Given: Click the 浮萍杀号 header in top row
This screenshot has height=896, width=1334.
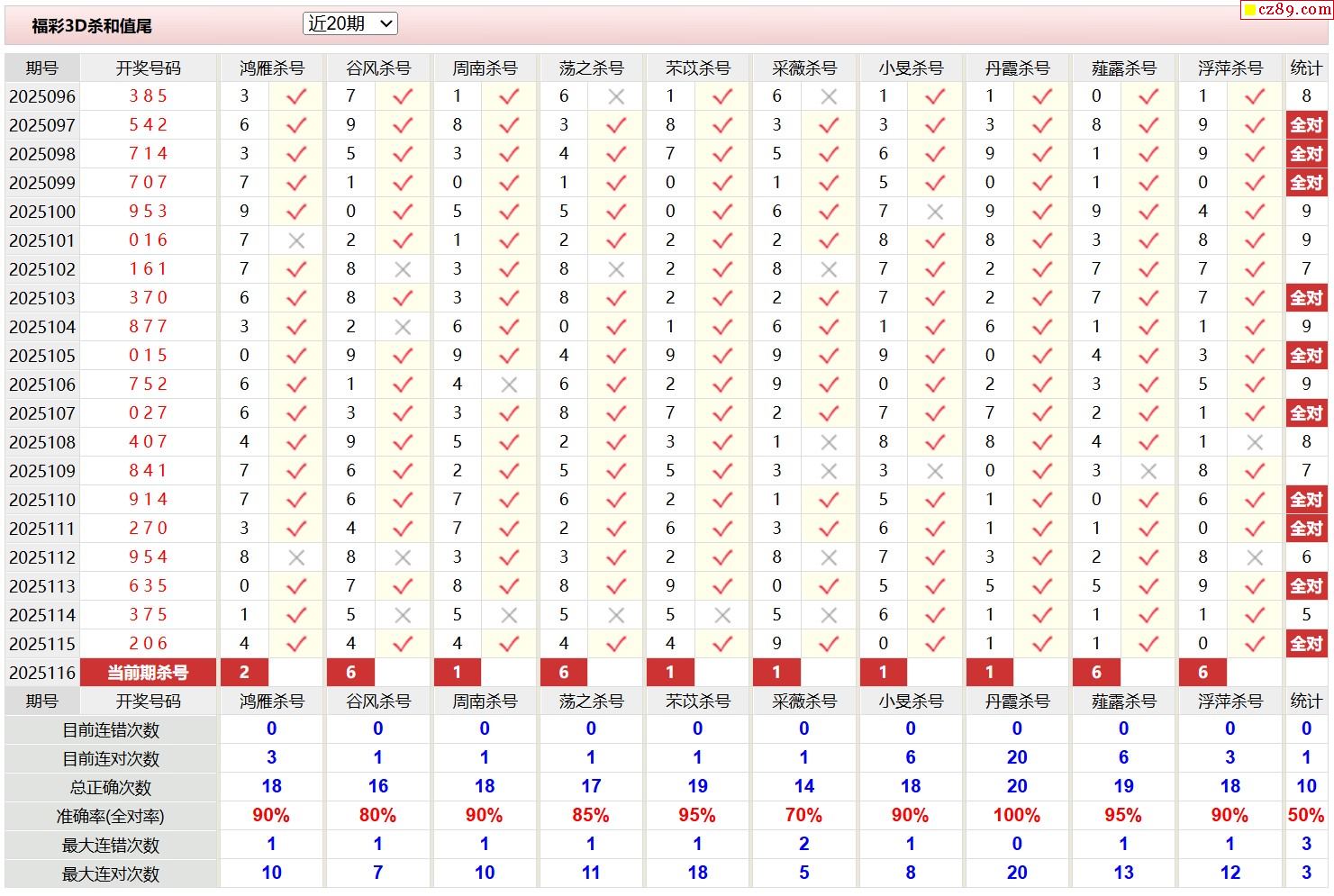Looking at the screenshot, I should [1230, 68].
